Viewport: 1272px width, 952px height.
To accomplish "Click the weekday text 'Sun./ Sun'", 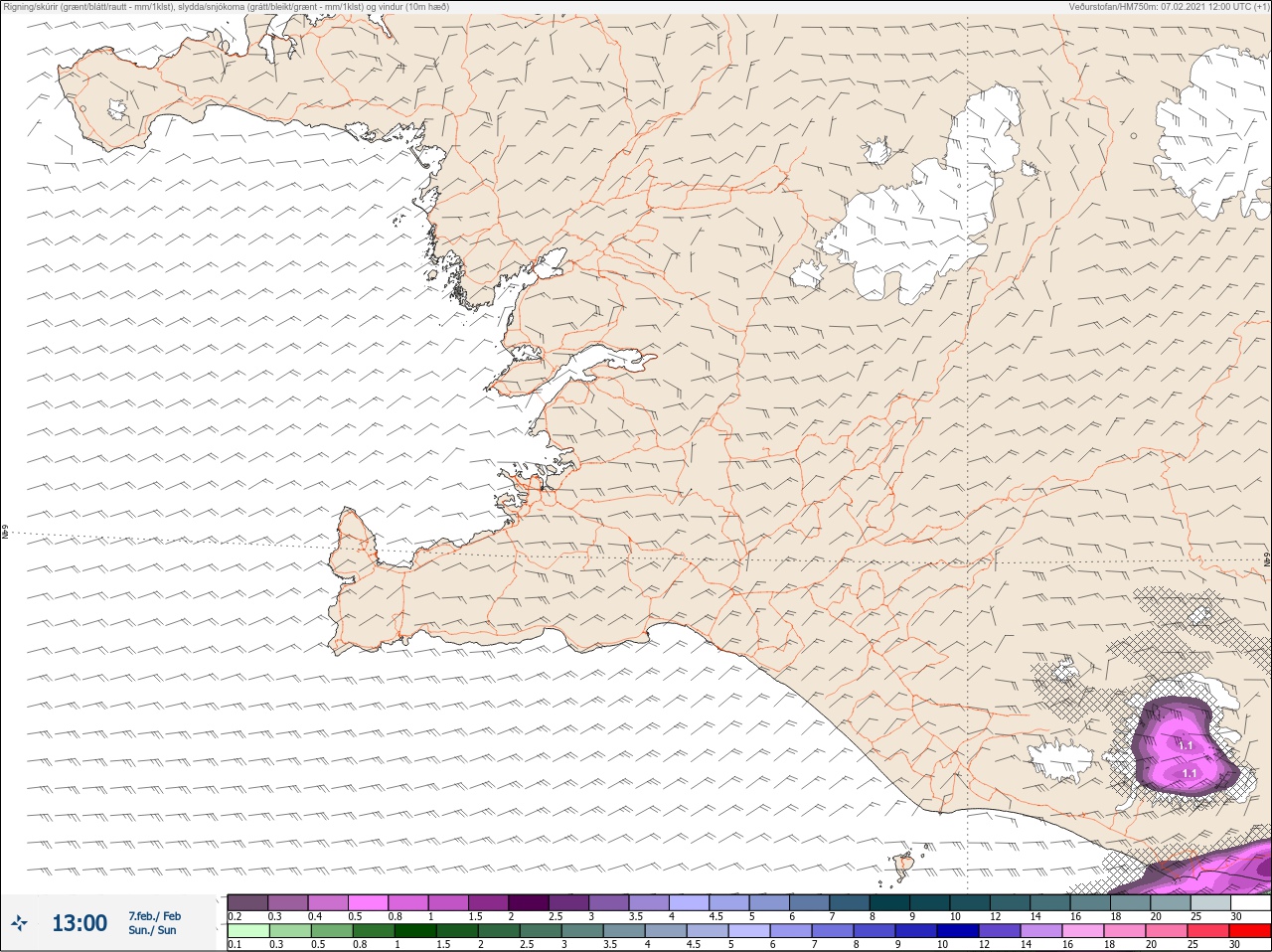I will point(152,930).
